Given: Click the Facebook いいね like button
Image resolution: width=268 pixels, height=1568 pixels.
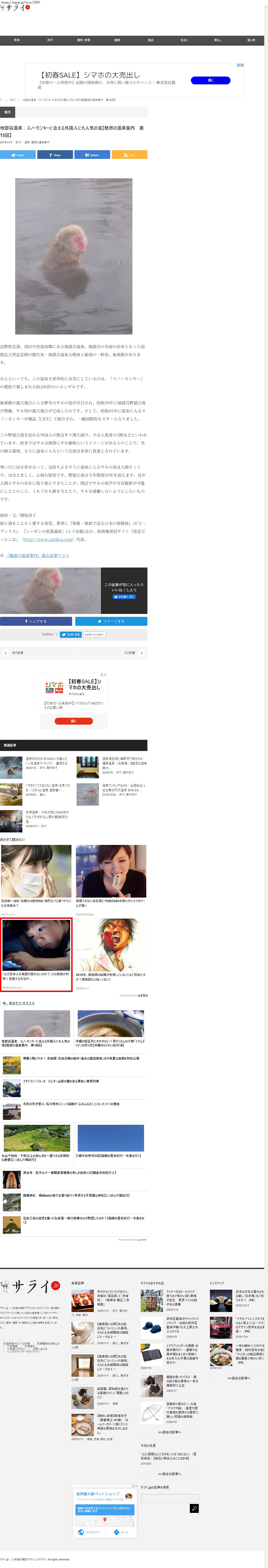Looking at the screenshot, I should pos(124,597).
